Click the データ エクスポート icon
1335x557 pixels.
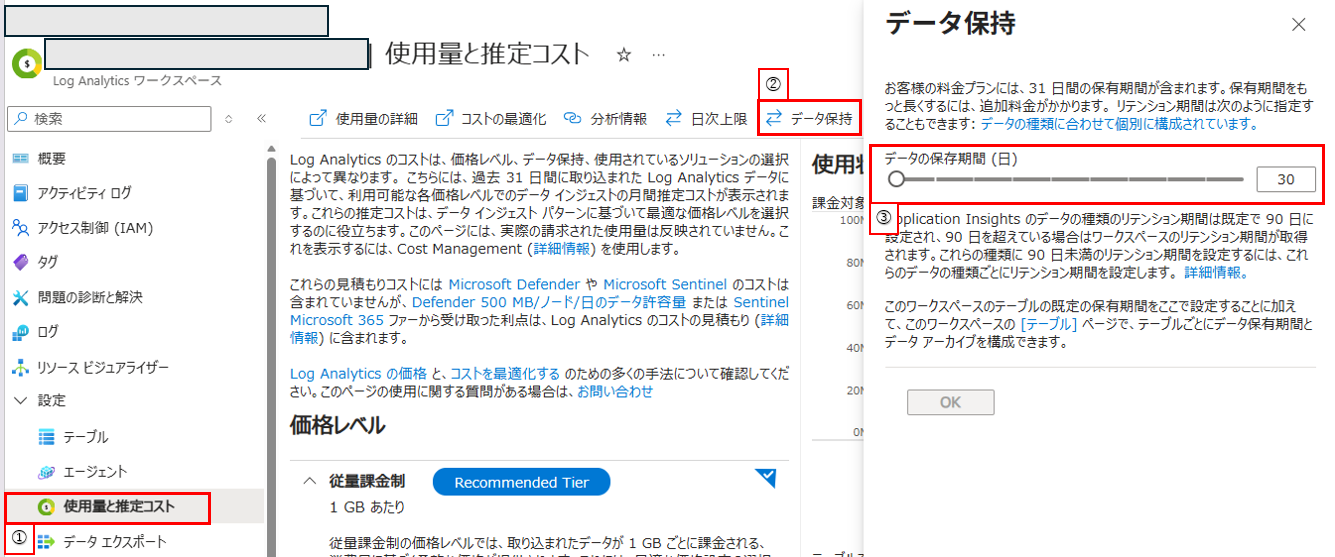(x=46, y=542)
